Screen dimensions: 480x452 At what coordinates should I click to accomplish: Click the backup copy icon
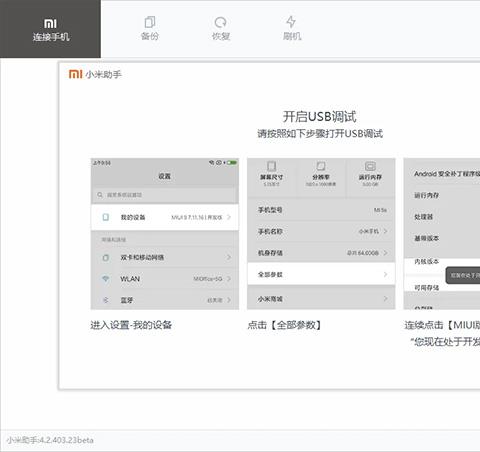point(150,22)
